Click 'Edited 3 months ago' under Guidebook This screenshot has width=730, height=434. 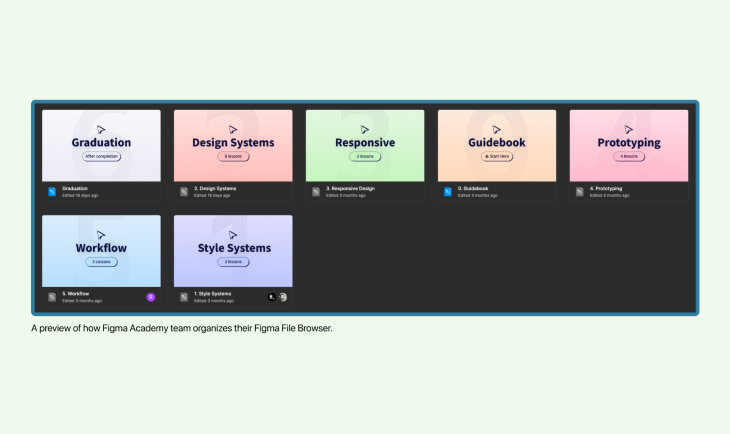tap(478, 196)
